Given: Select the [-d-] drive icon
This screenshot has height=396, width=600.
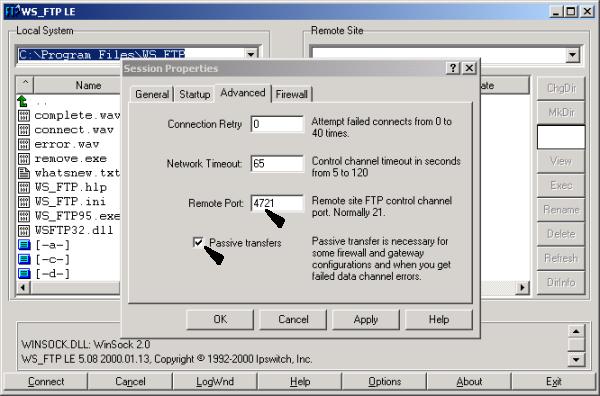Looking at the screenshot, I should tap(24, 274).
